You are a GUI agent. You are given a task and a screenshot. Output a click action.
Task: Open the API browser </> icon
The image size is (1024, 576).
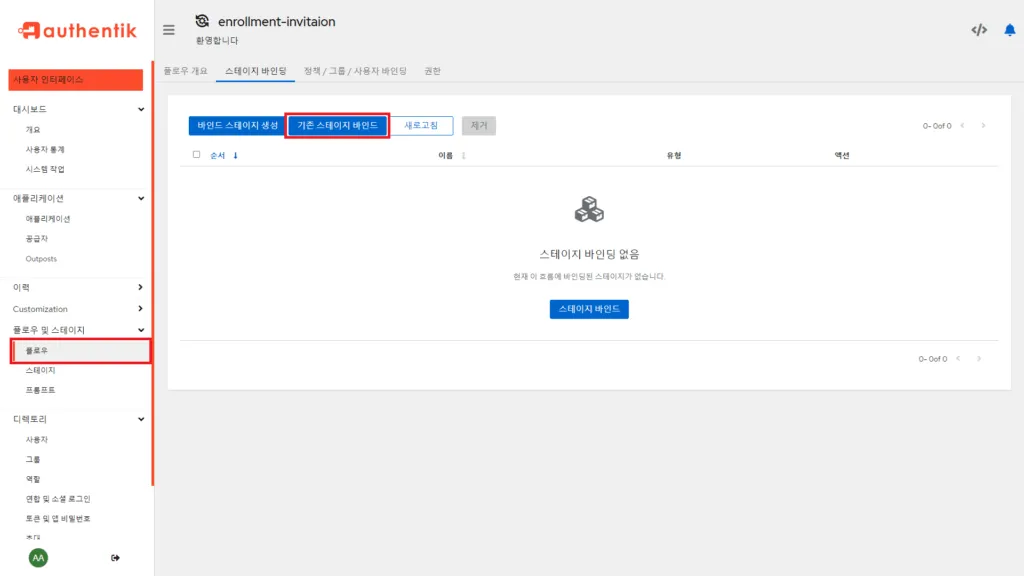point(978,30)
